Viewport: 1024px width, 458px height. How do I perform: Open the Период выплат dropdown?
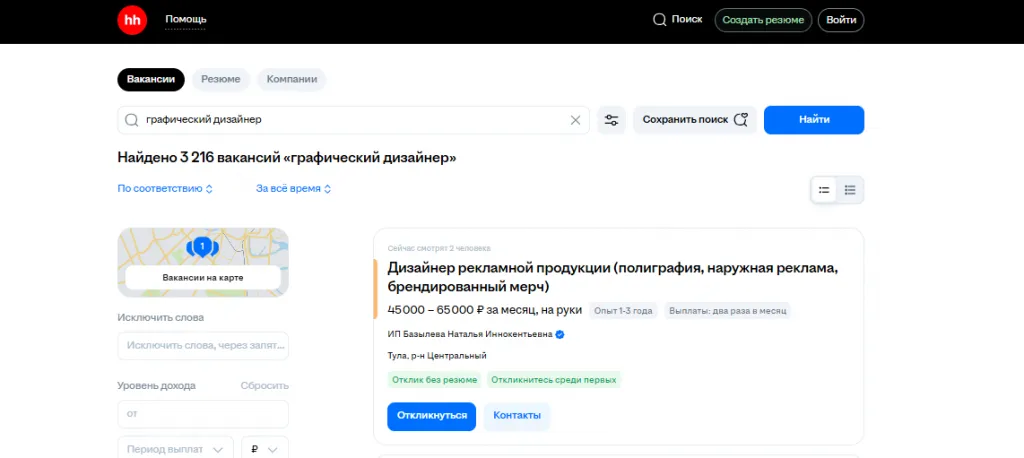[176, 448]
